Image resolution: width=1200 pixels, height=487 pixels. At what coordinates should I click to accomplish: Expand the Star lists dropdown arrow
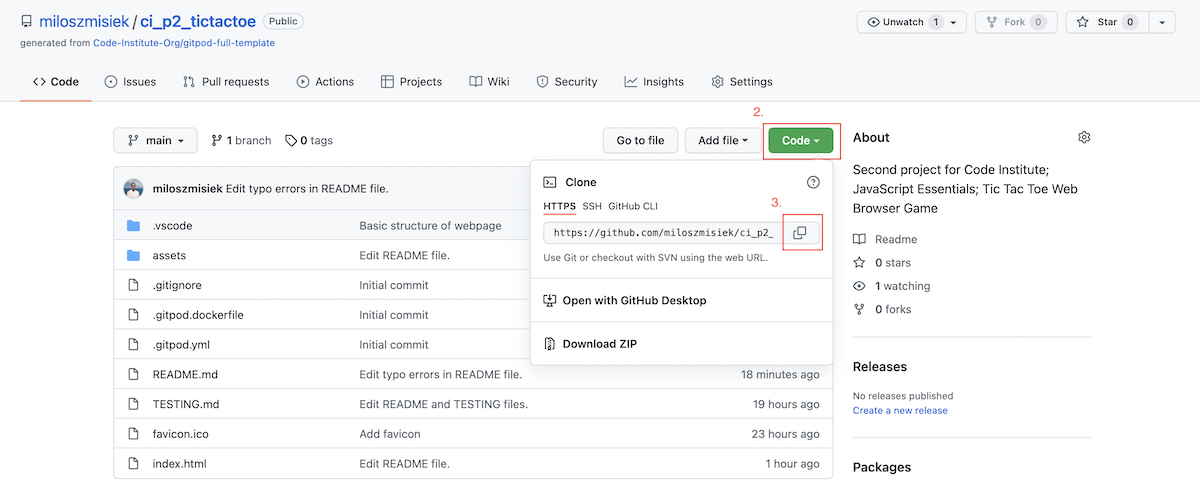click(x=1162, y=22)
